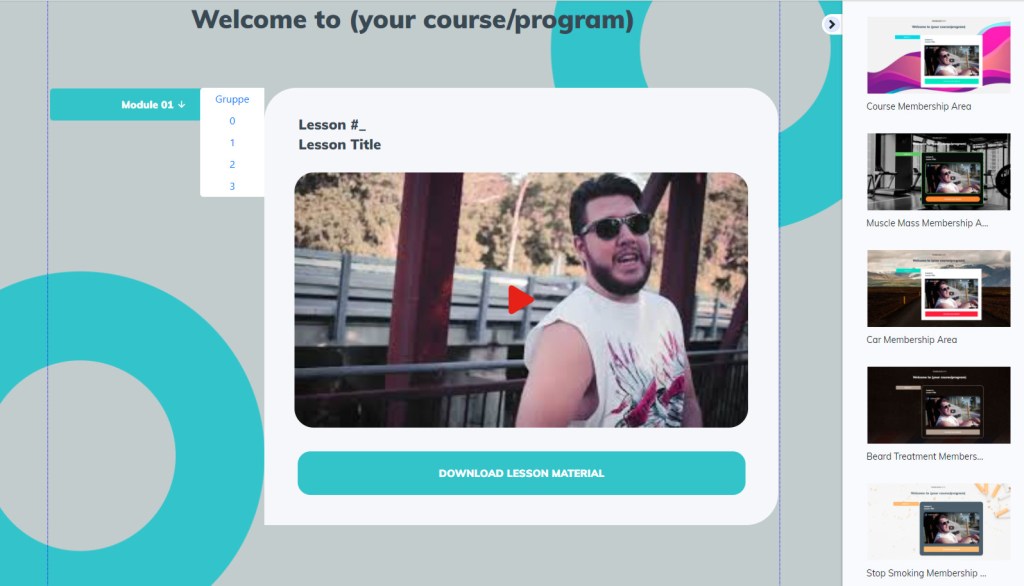Viewport: 1024px width, 586px height.
Task: Choose option 1 in Gruppe list
Action: click(x=232, y=142)
